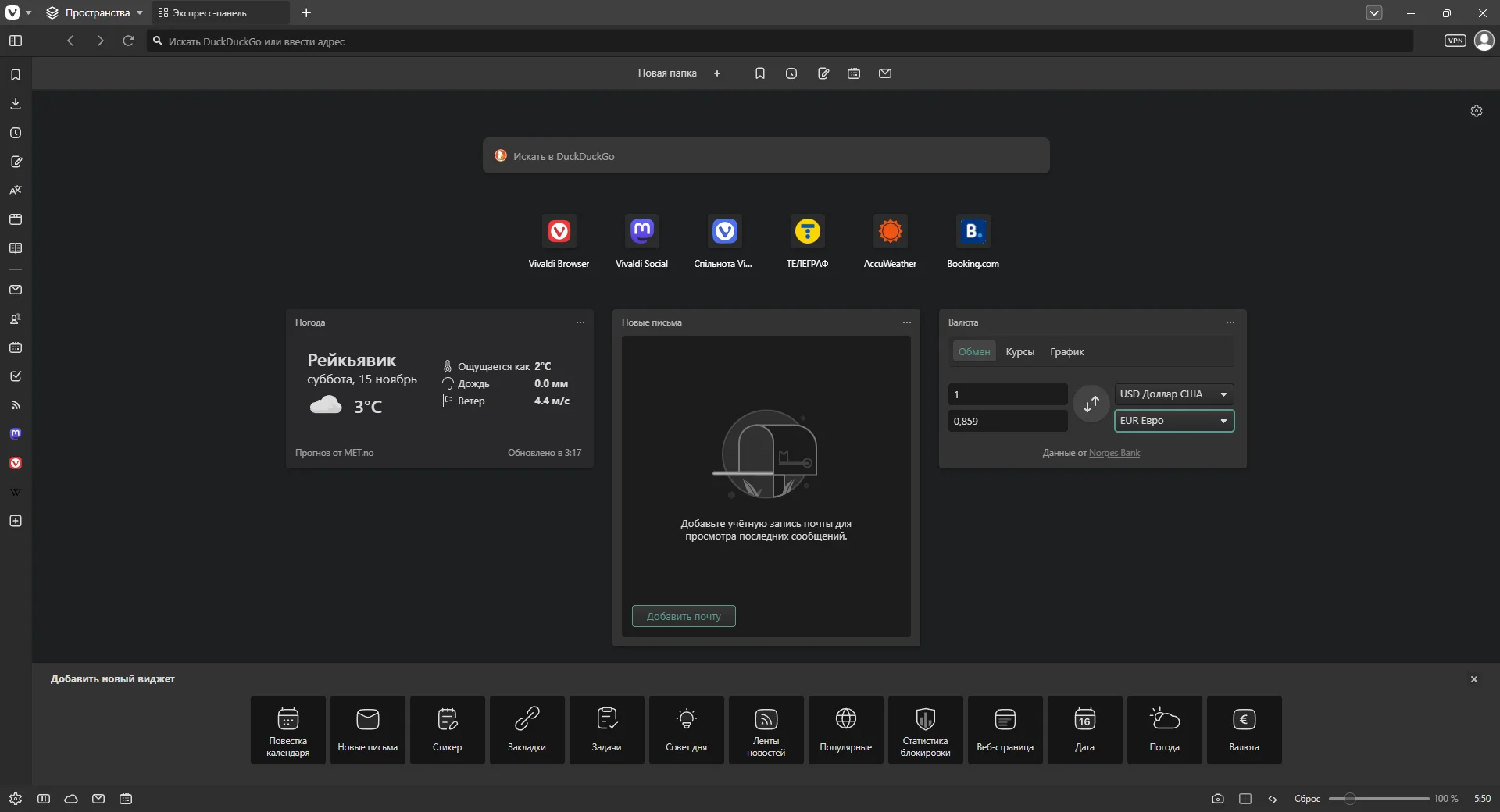Adjust the page zoom slider
The height and width of the screenshot is (812, 1500).
[1349, 799]
